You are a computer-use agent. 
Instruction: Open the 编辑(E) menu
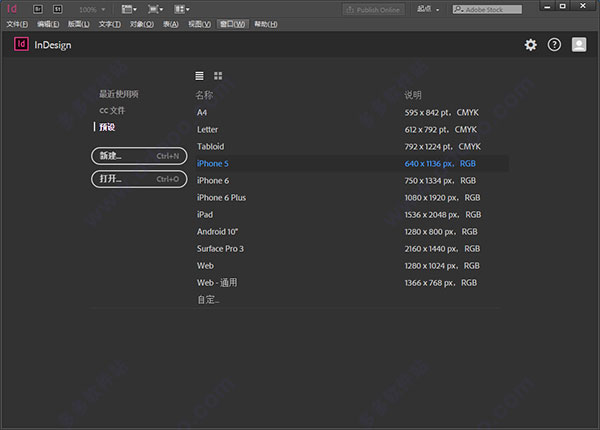[x=48, y=24]
